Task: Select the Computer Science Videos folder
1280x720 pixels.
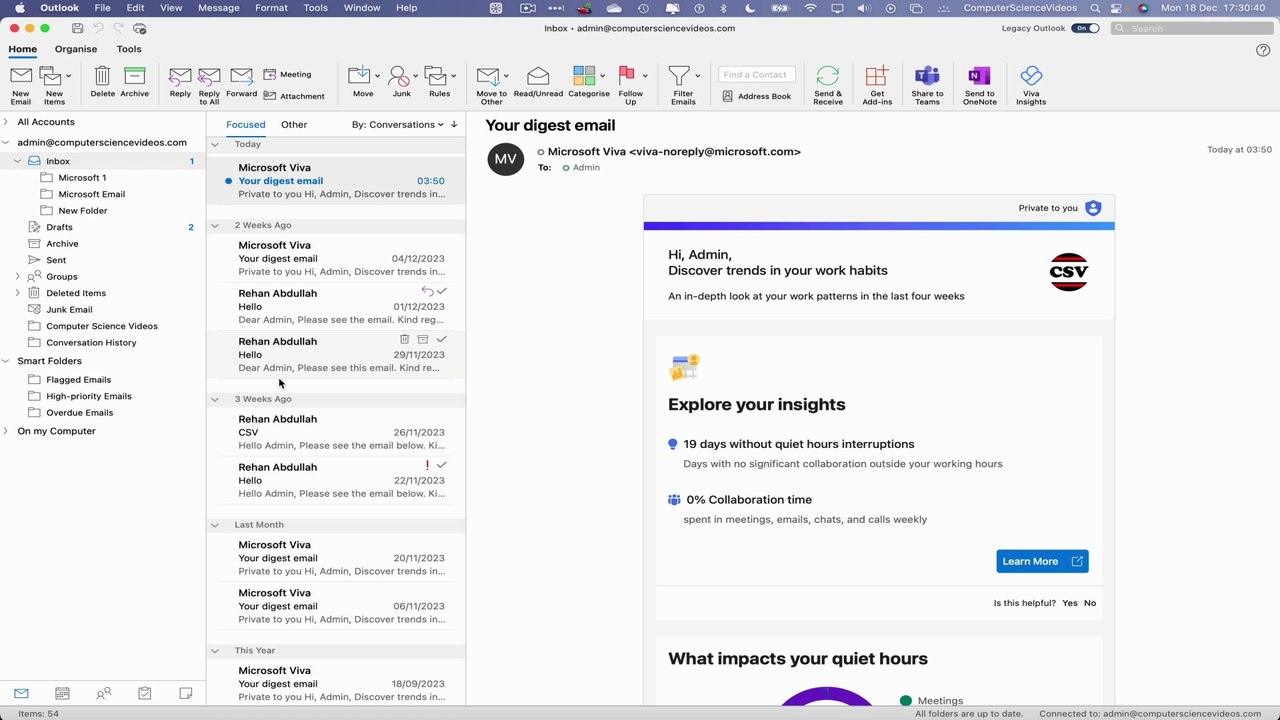Action: click(102, 326)
